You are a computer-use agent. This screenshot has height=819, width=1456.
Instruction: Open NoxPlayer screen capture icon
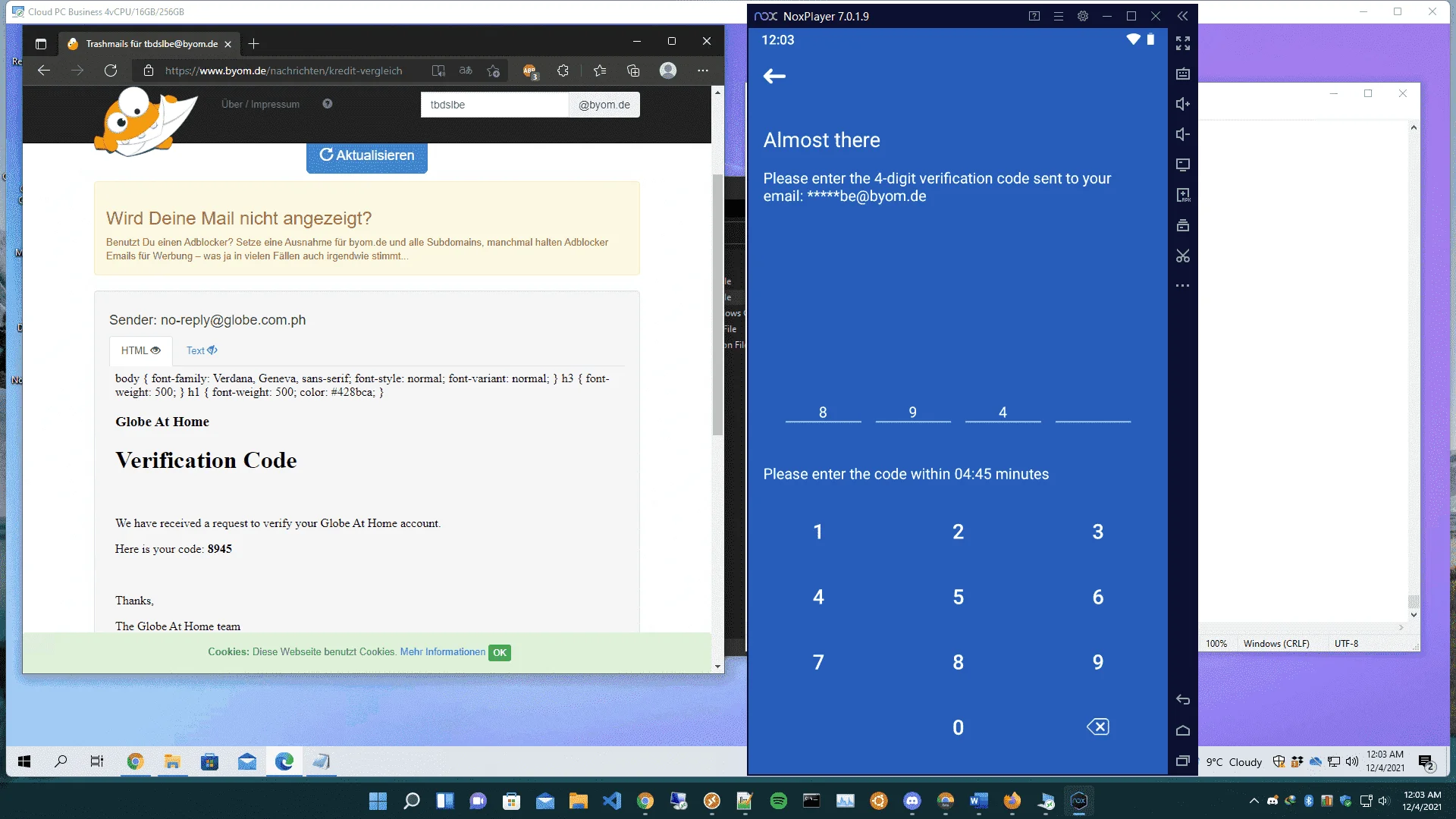pos(1182,165)
